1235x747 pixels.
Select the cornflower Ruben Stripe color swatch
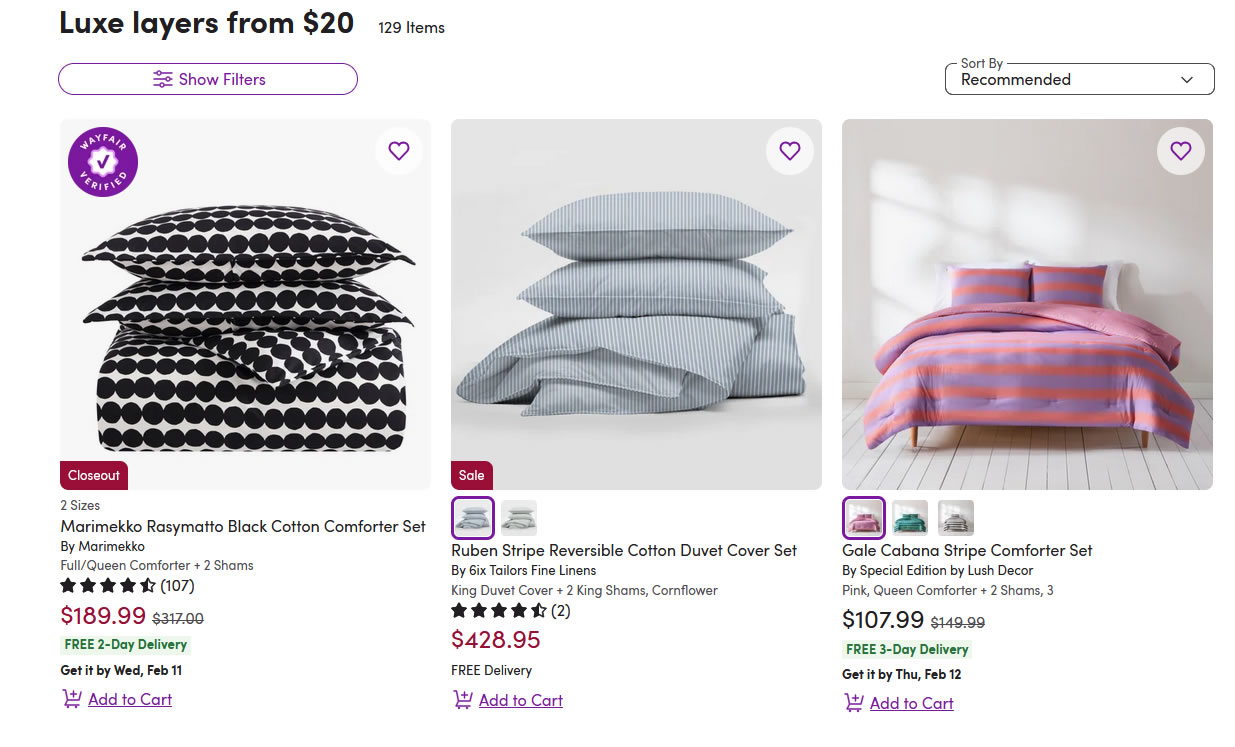tap(473, 518)
